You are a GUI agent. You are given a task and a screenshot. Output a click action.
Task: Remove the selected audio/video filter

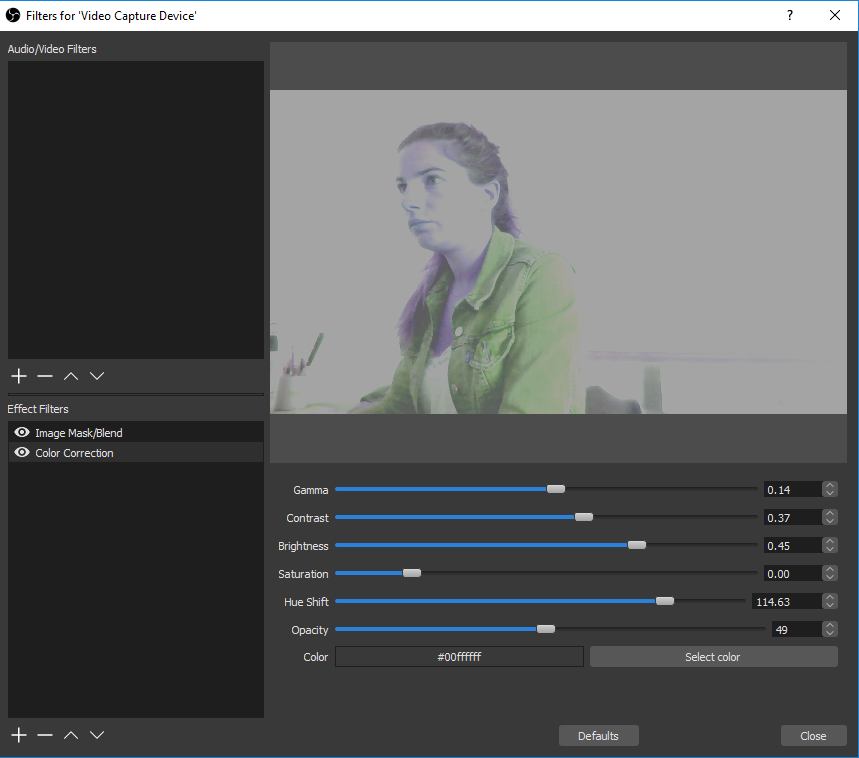click(x=45, y=376)
